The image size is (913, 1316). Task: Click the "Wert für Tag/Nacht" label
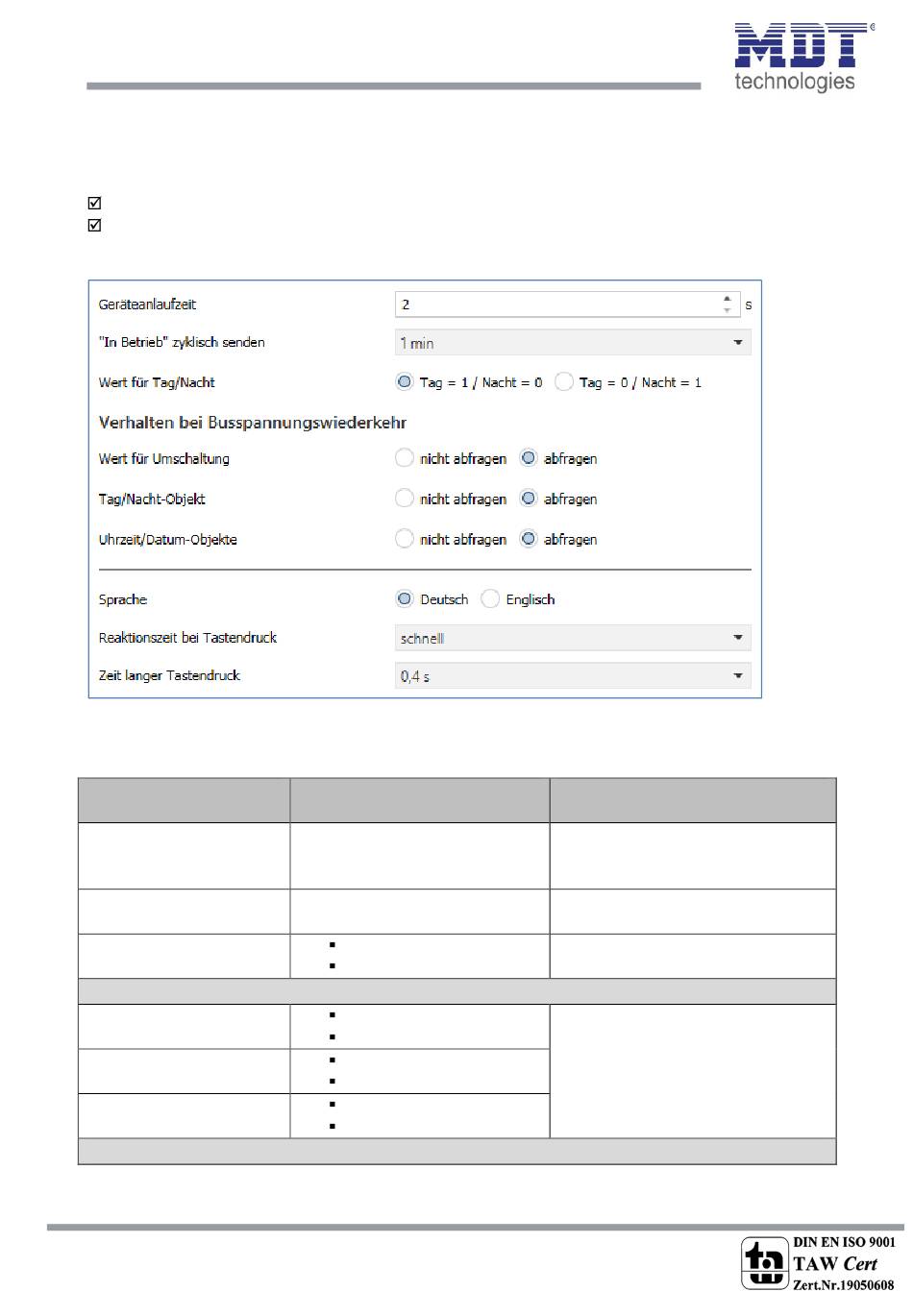pyautogui.click(x=157, y=382)
